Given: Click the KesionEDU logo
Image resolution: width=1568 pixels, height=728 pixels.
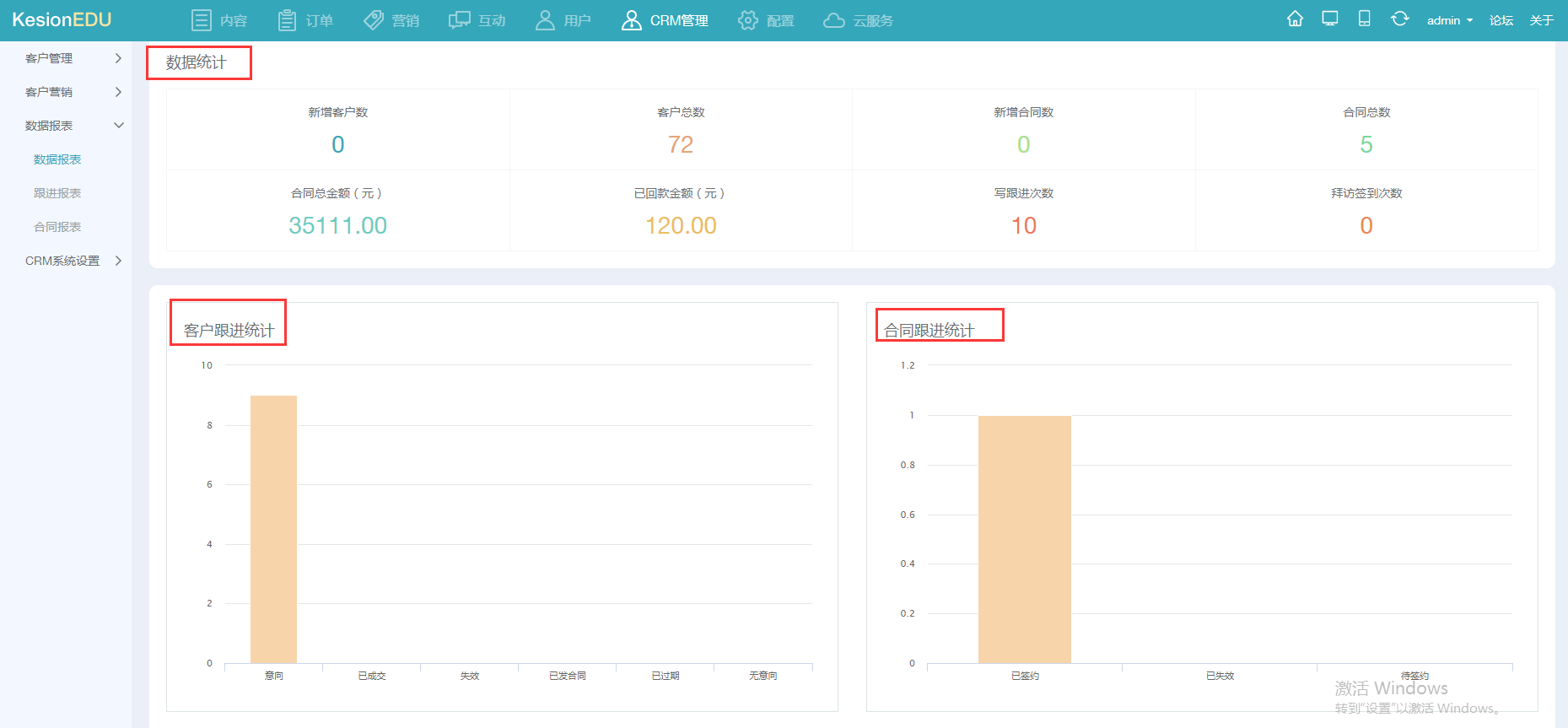Looking at the screenshot, I should click(x=62, y=20).
